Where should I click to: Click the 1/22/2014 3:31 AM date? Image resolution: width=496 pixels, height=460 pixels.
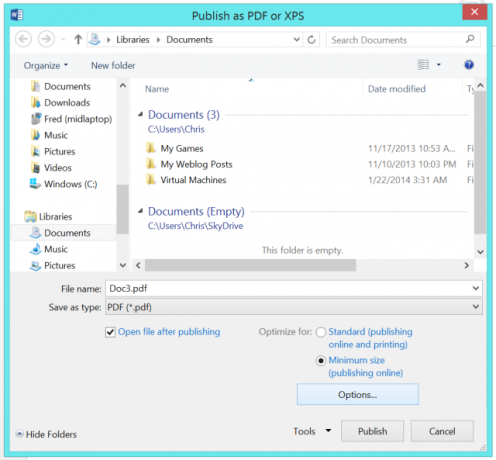pyautogui.click(x=407, y=180)
